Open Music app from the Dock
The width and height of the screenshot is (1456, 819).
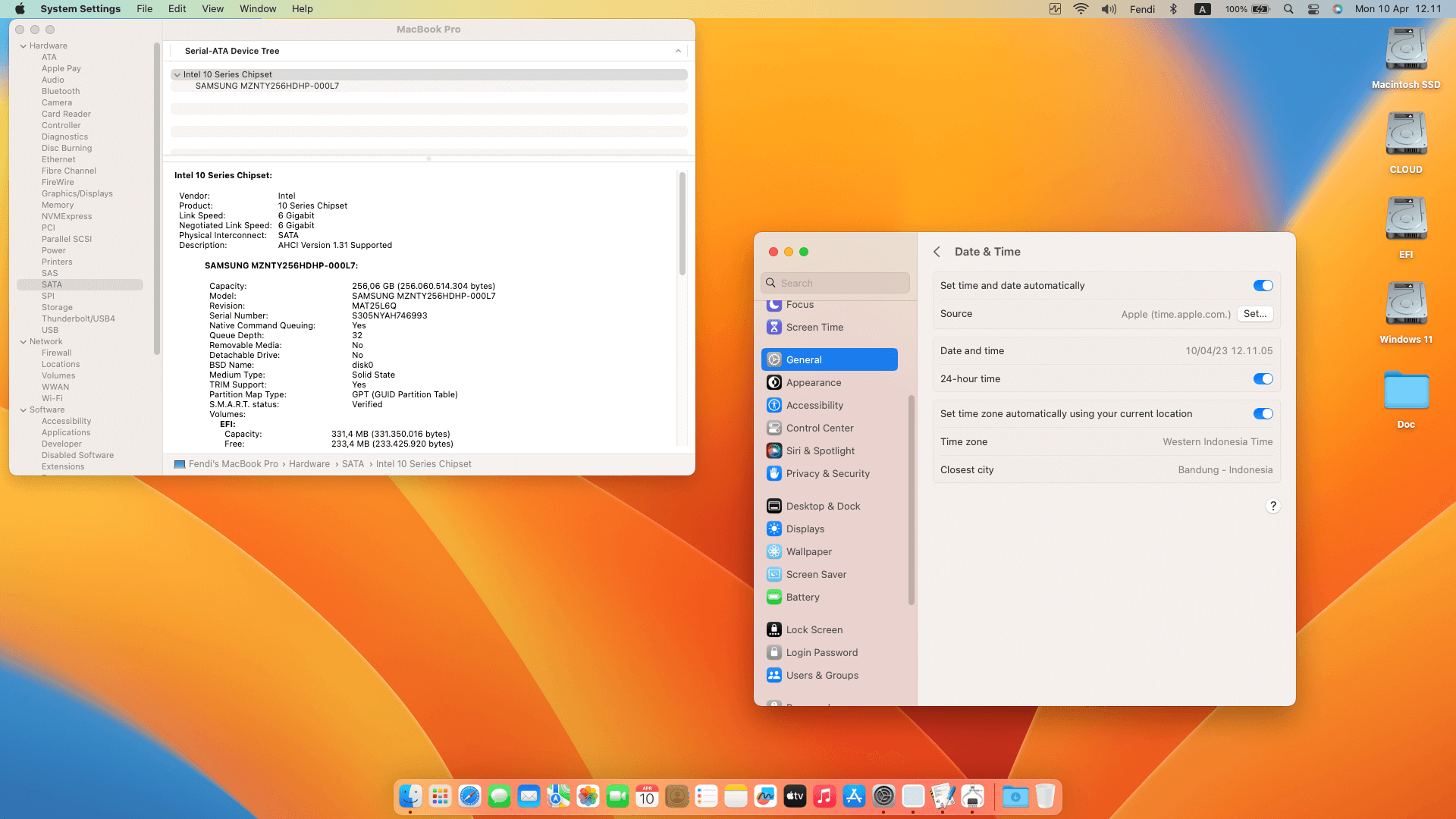[824, 796]
